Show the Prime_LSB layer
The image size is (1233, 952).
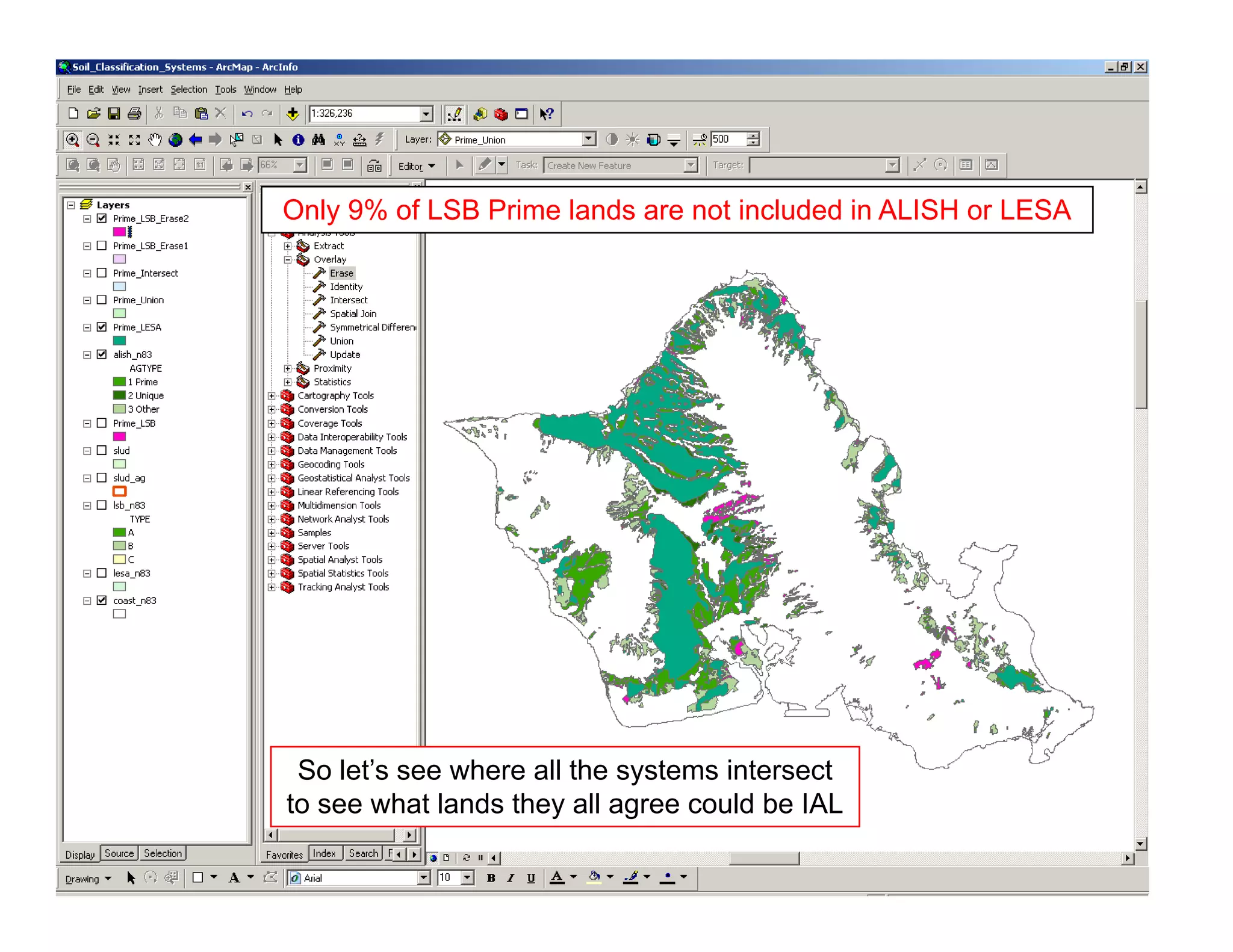click(x=102, y=423)
